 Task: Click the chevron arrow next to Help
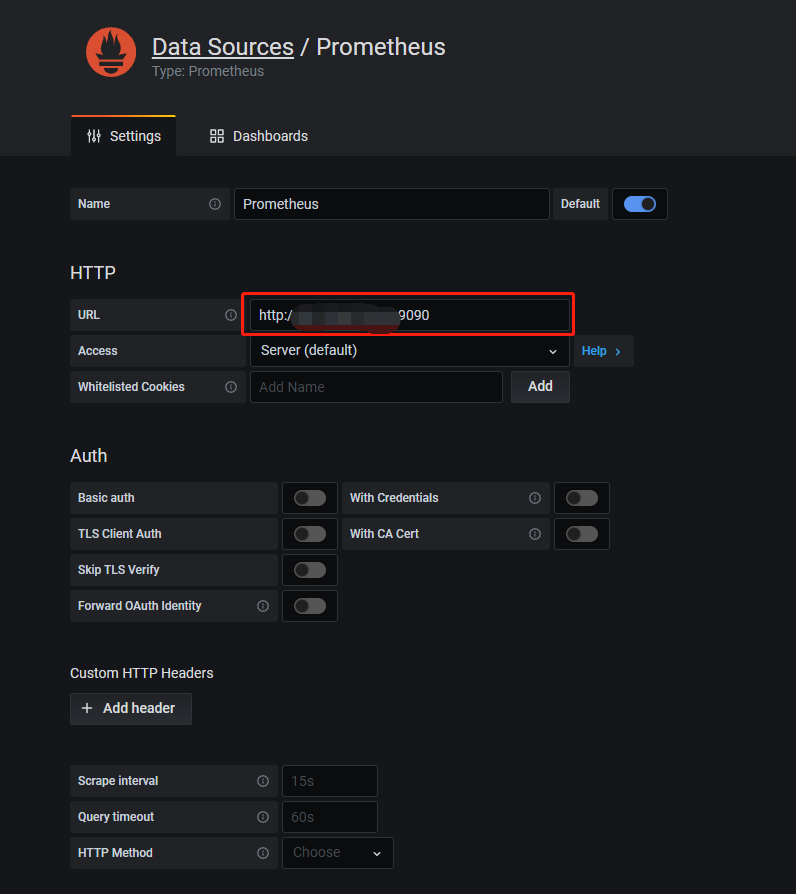618,352
